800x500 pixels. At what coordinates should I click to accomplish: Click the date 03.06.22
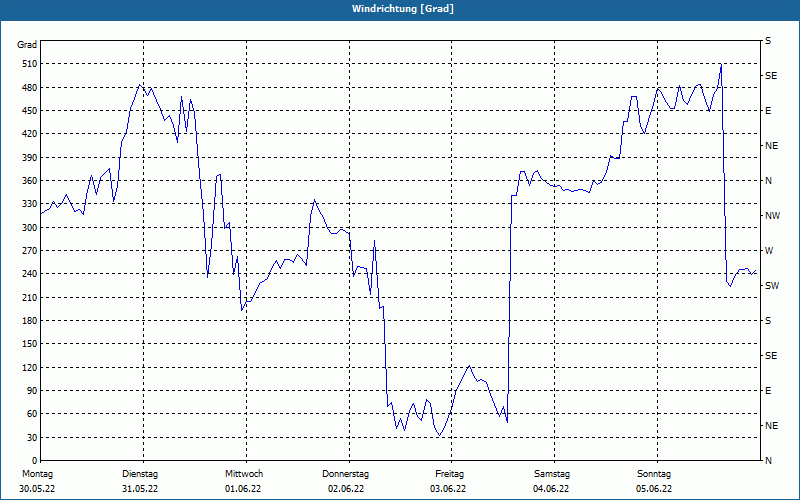click(x=448, y=489)
